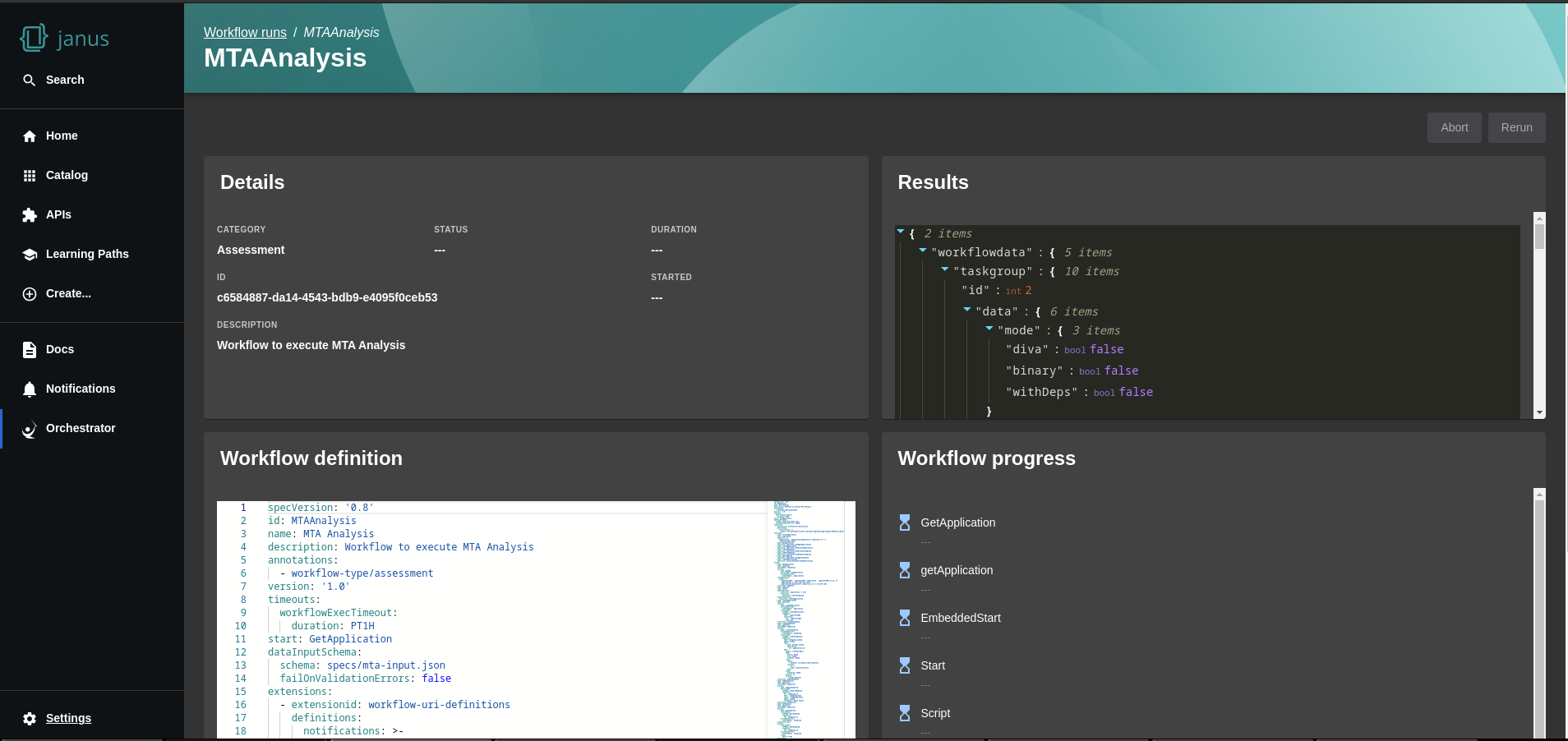The image size is (1568, 741).
Task: Click hourglass icon beside lowercase getApplication step
Action: 905,570
